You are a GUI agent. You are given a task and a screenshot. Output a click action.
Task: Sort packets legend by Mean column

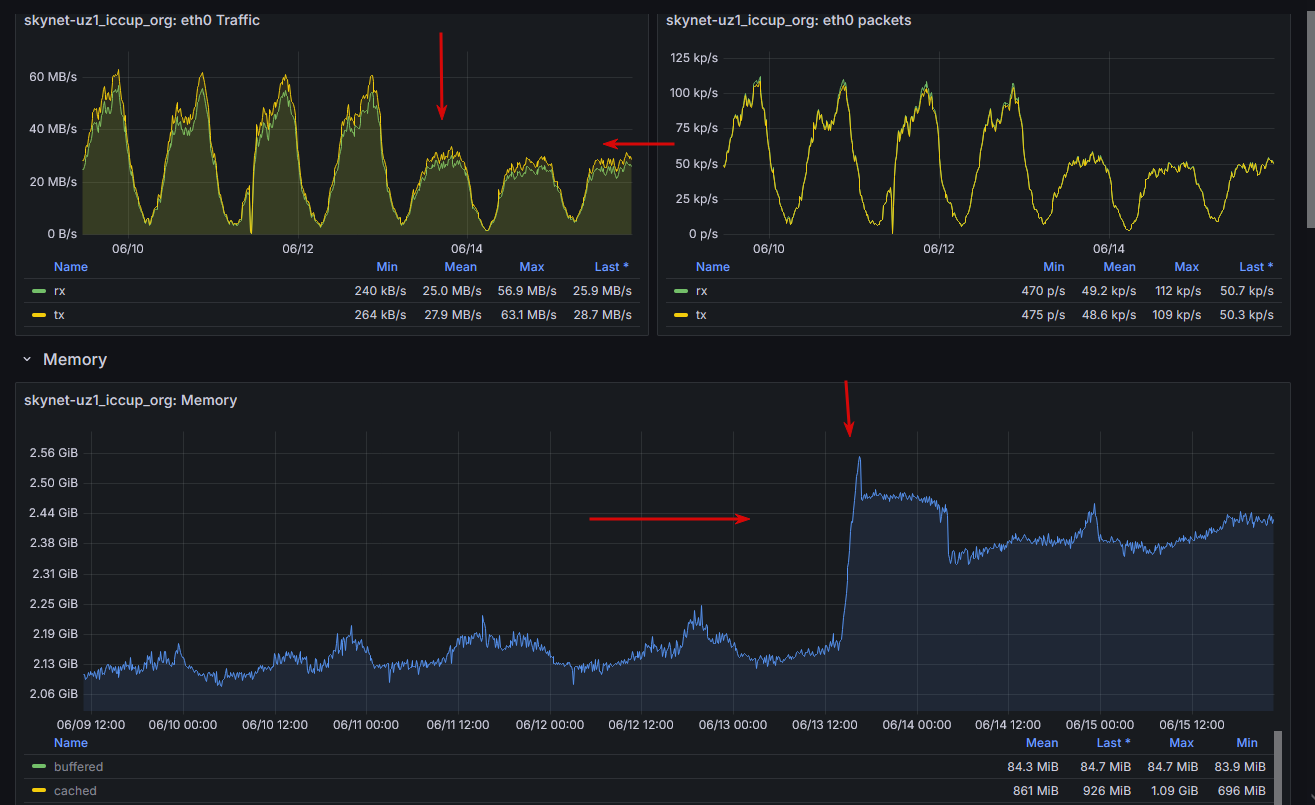click(x=1119, y=267)
